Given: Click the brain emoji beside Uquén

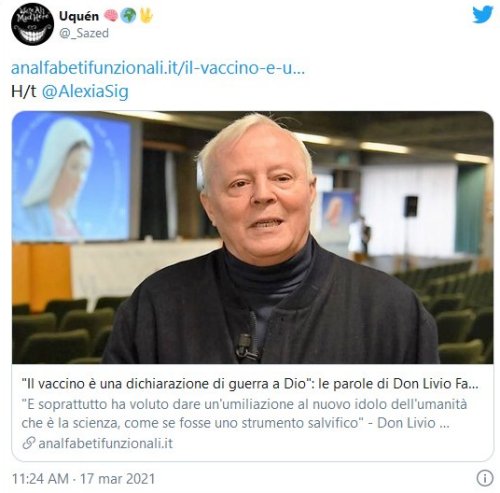Looking at the screenshot, I should click(111, 16).
